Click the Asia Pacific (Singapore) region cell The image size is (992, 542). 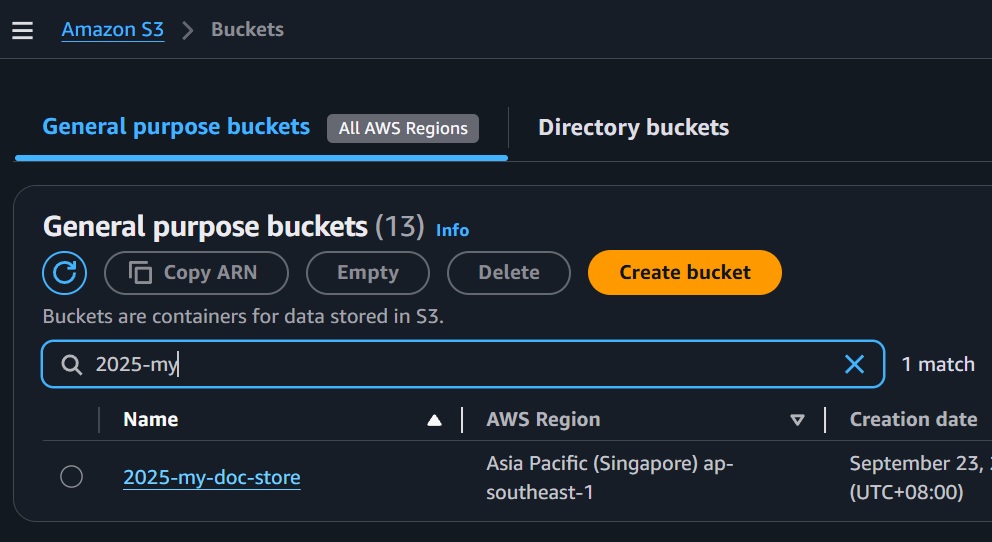tap(609, 478)
